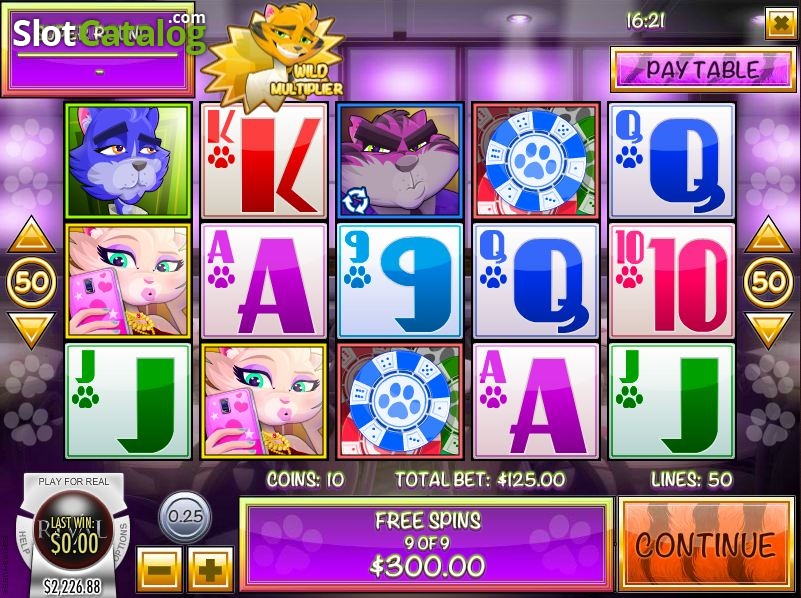801x598 pixels.
Task: Click the left 50 lines badge
Action: coord(31,282)
